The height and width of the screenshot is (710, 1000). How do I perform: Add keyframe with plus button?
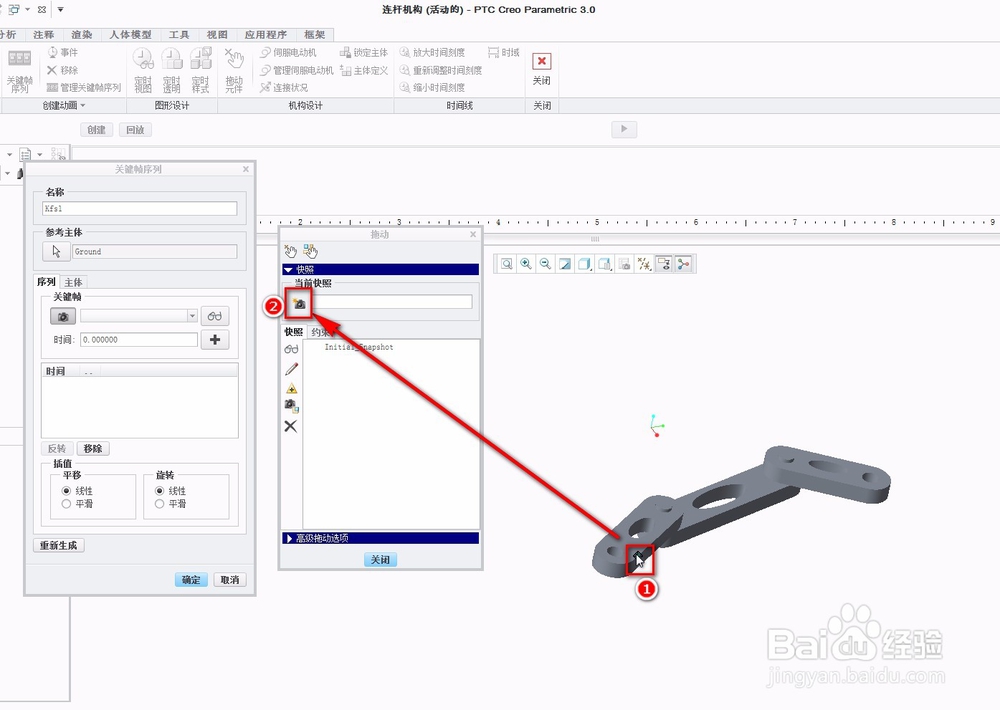(215, 340)
